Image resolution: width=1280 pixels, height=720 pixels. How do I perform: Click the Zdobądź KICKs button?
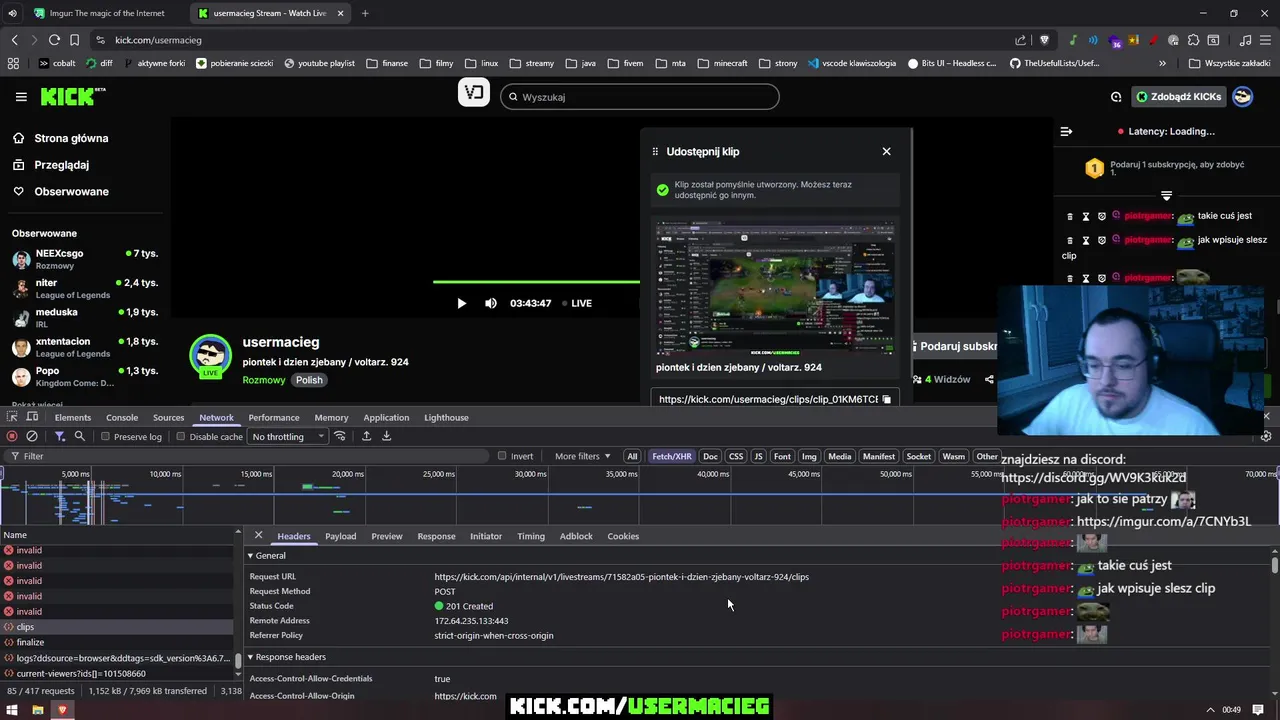[x=1178, y=97]
